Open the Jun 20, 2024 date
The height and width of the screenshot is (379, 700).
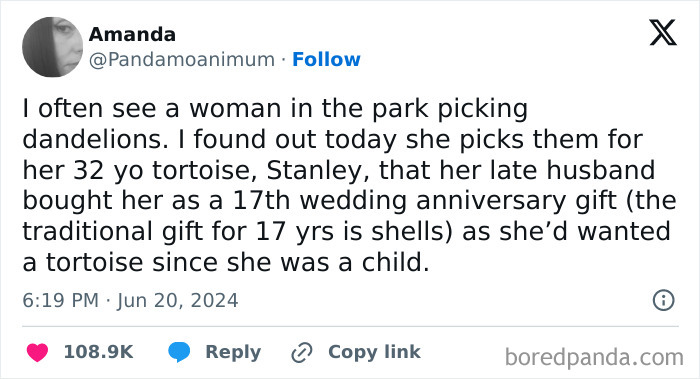(x=178, y=300)
